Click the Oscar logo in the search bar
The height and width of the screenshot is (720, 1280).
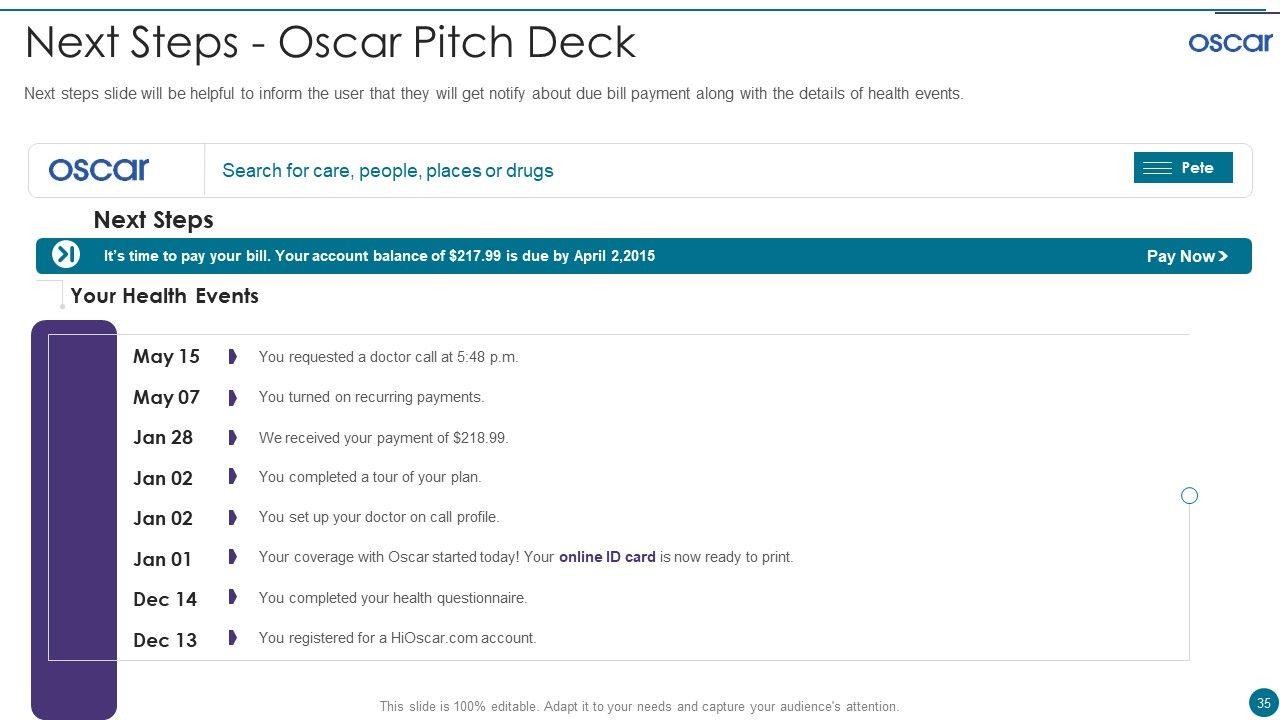tap(99, 170)
